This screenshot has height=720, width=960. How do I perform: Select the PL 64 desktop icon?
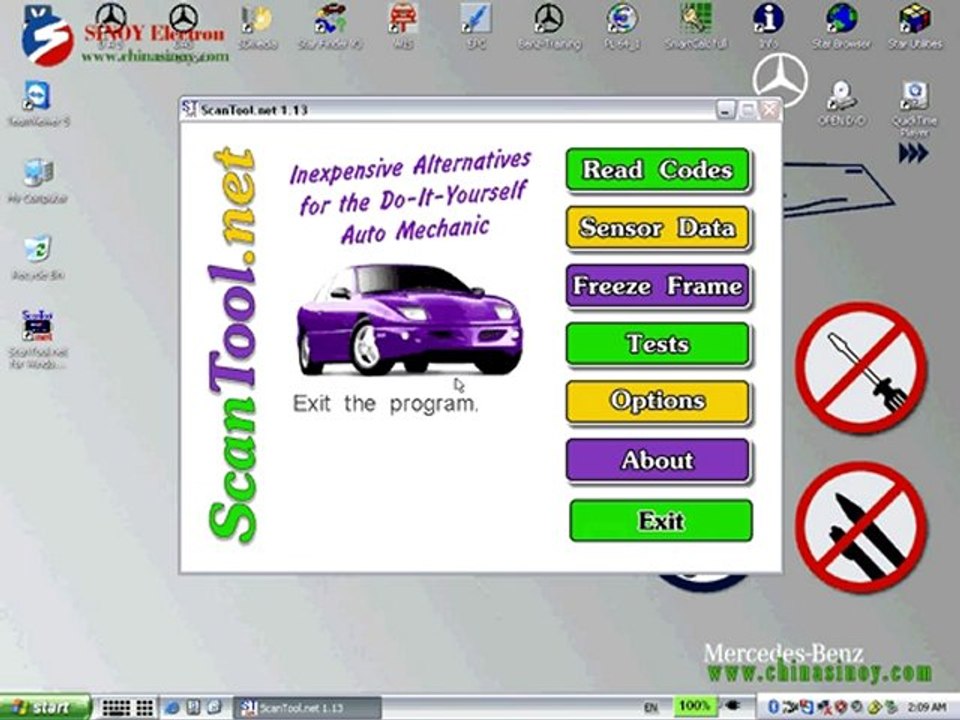coord(622,27)
